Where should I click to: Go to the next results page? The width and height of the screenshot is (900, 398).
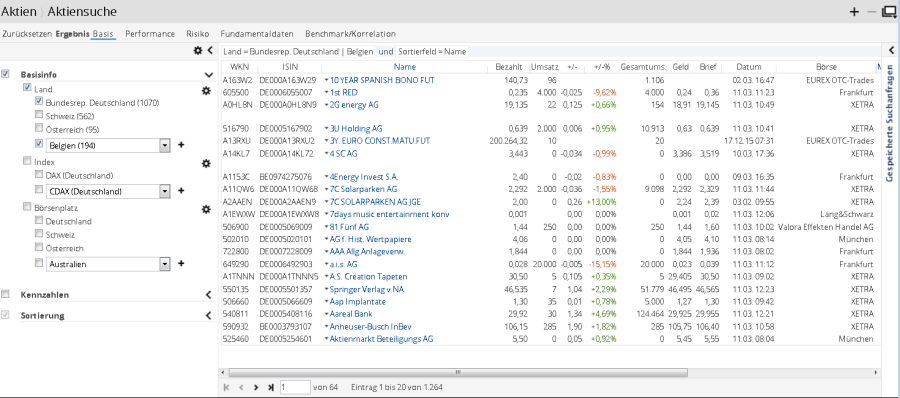click(256, 388)
